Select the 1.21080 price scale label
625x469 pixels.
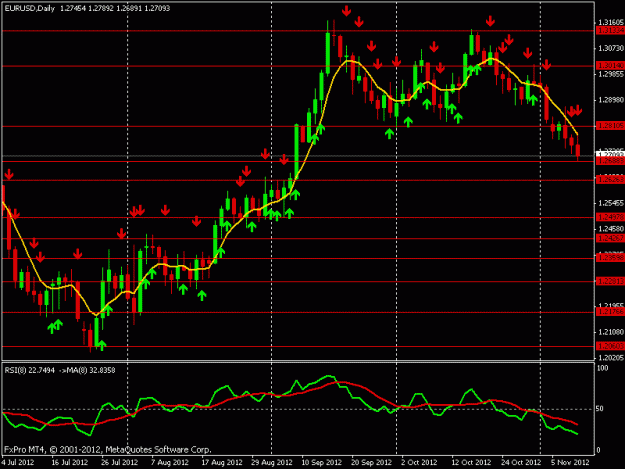[611, 332]
